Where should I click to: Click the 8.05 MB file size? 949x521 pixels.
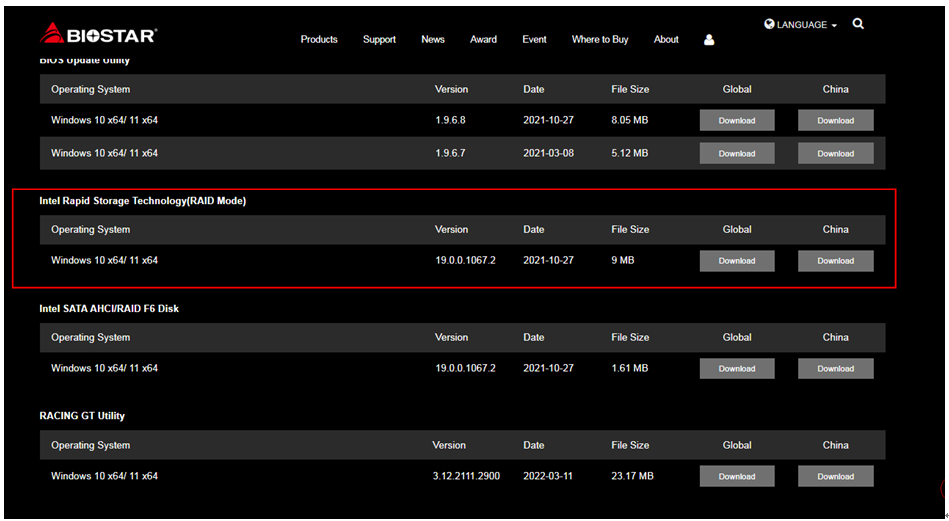(629, 120)
